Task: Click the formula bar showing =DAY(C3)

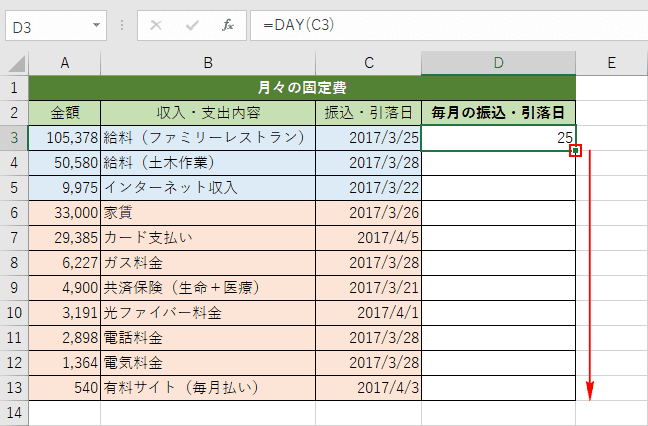Action: (x=449, y=26)
